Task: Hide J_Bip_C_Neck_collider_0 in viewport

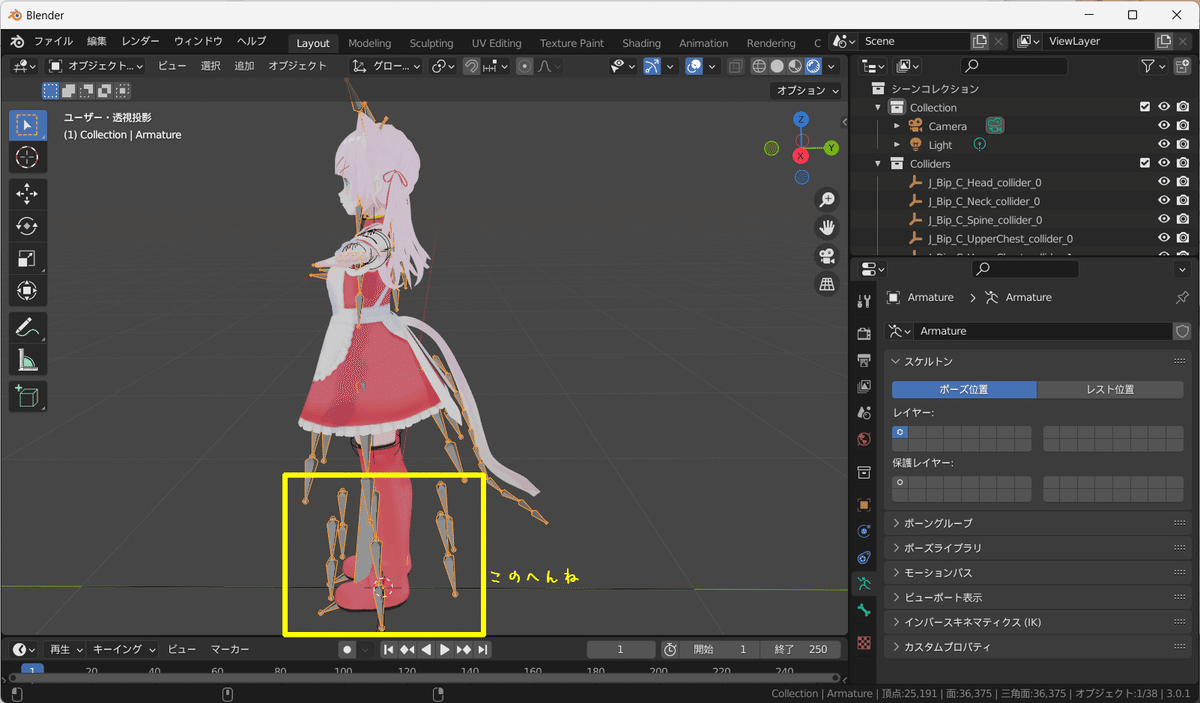Action: [x=1164, y=201]
